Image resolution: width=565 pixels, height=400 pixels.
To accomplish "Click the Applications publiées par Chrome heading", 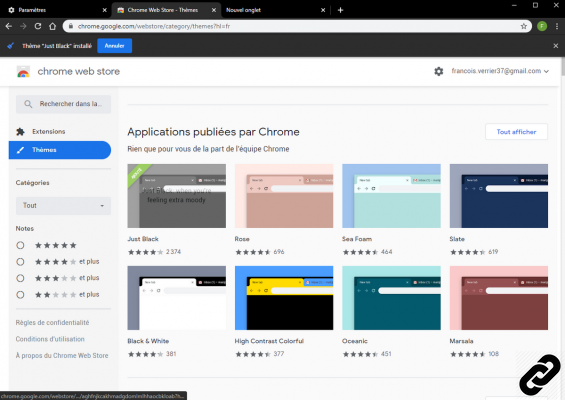I will 213,132.
